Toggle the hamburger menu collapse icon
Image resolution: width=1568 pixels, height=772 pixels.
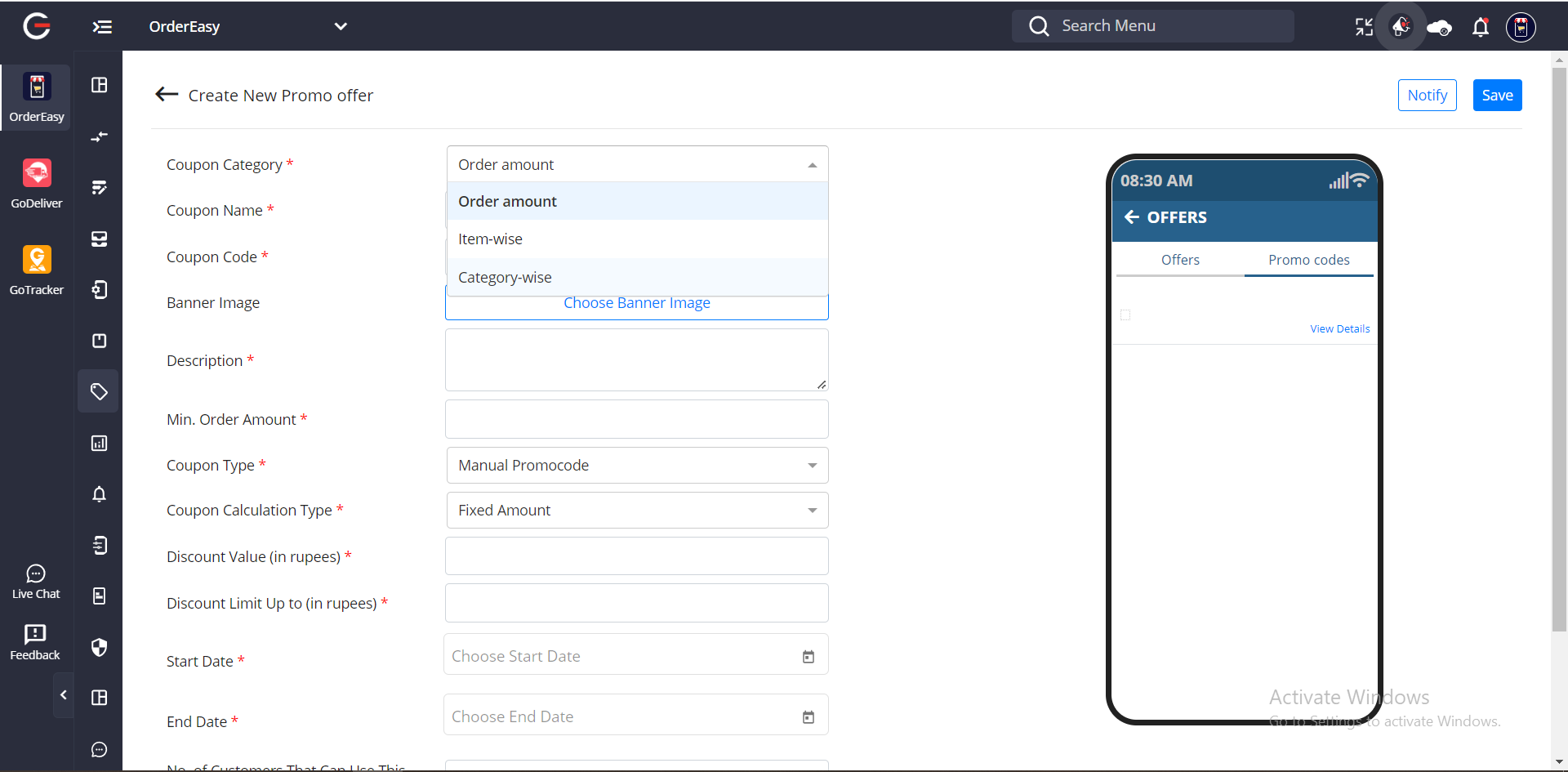pos(102,27)
